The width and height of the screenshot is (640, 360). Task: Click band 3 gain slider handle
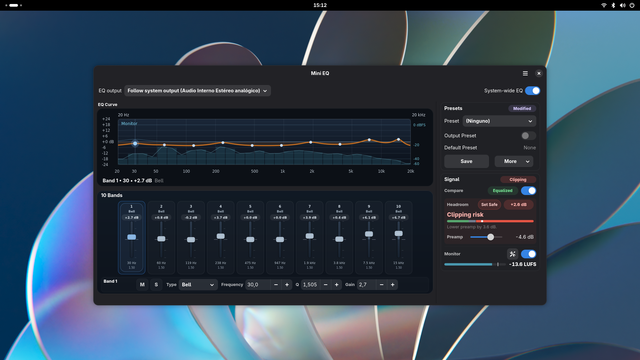click(x=191, y=239)
